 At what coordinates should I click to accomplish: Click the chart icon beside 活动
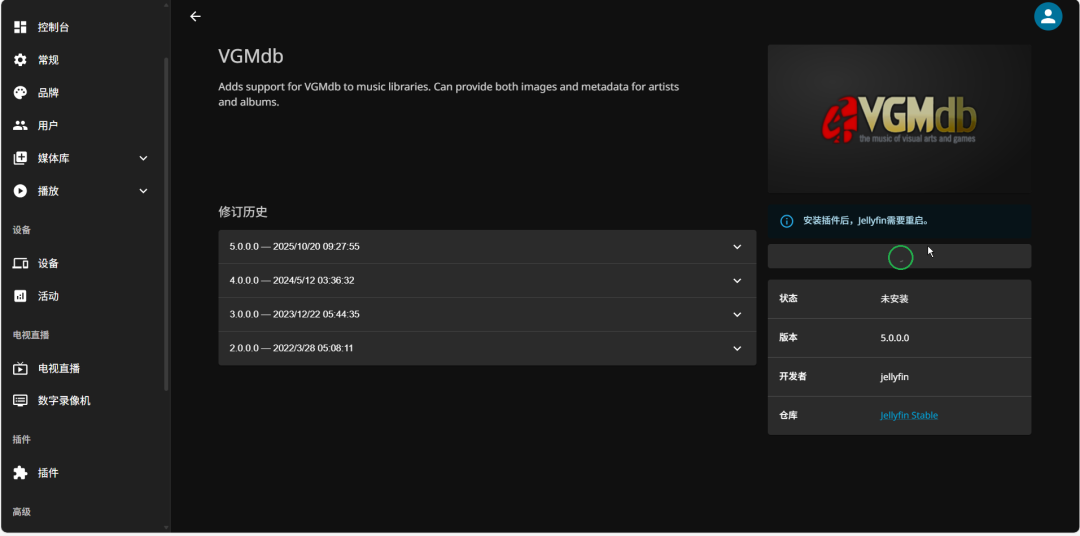(21, 296)
